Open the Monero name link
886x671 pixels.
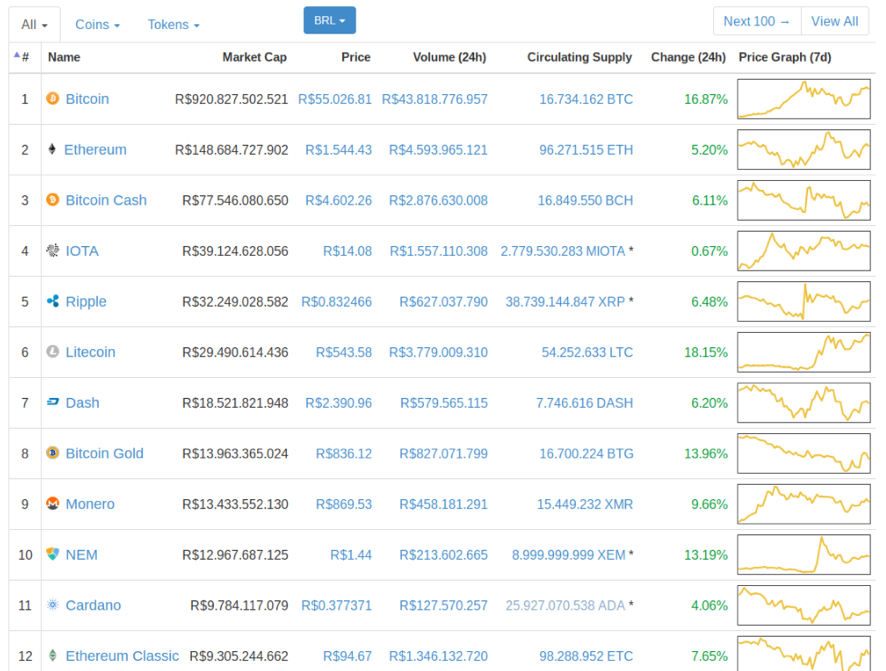point(90,504)
